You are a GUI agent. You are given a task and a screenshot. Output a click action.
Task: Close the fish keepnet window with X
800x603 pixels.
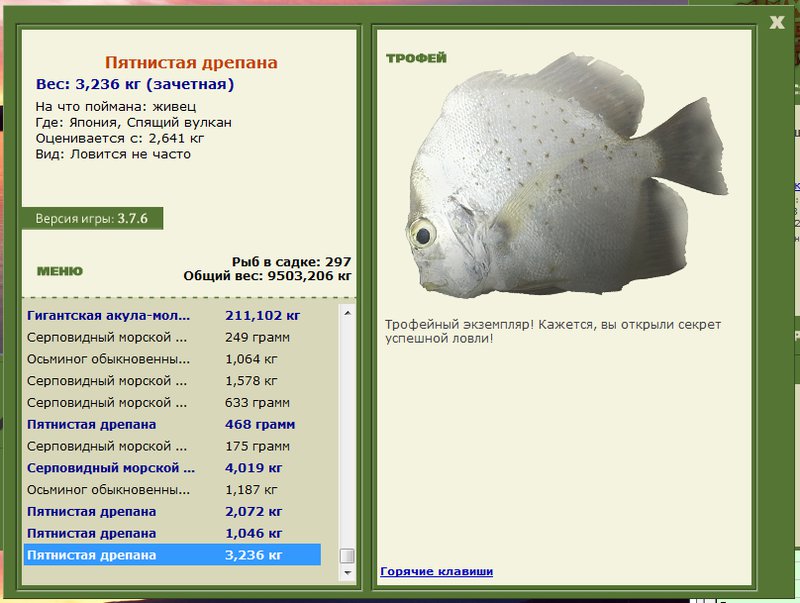coord(777,22)
